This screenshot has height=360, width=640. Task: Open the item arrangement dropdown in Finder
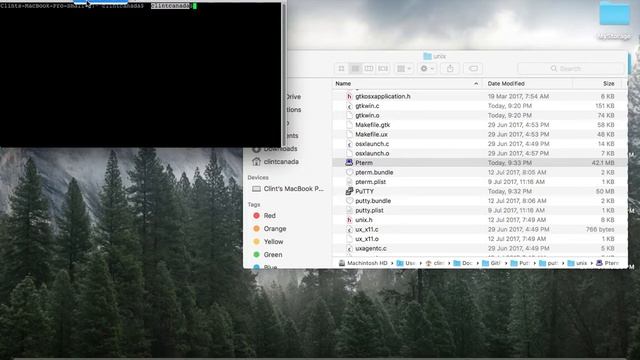point(404,69)
